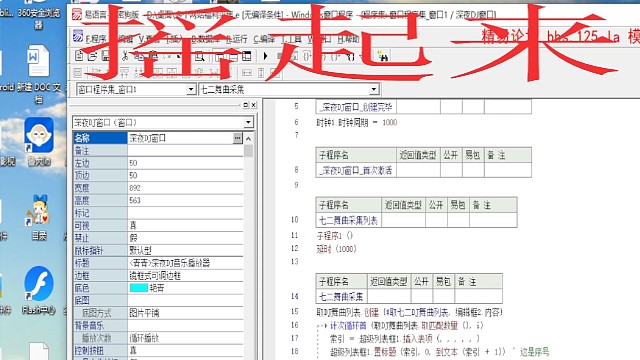The width and height of the screenshot is (640, 360).
Task: Open the C.编译 menu
Action: click(264, 39)
